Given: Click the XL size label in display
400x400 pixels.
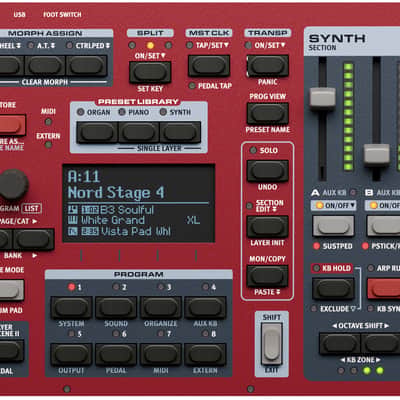Looking at the screenshot, I should [193, 220].
